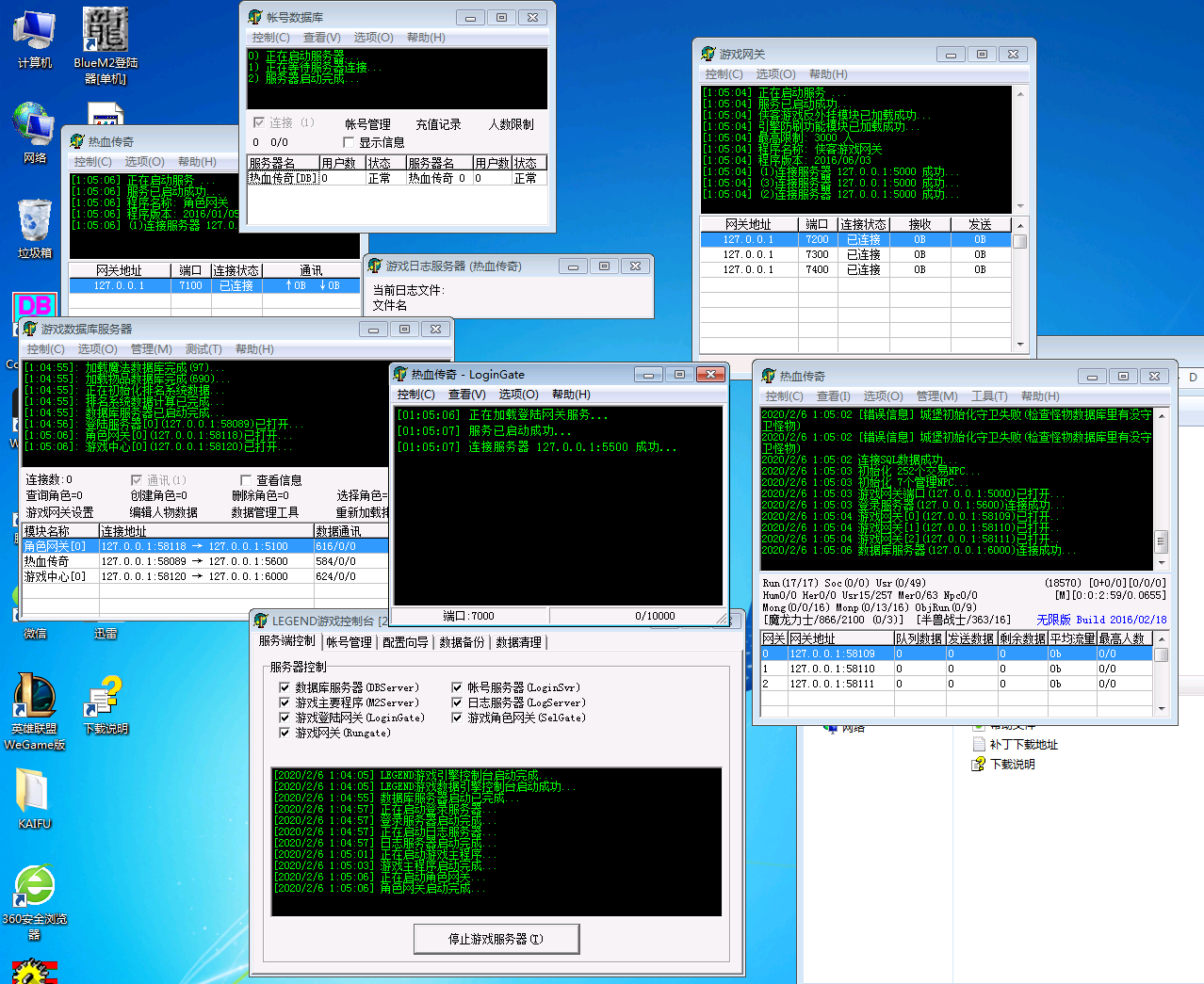Click LoginGate window title icon
This screenshot has width=1204, height=984.
(399, 374)
